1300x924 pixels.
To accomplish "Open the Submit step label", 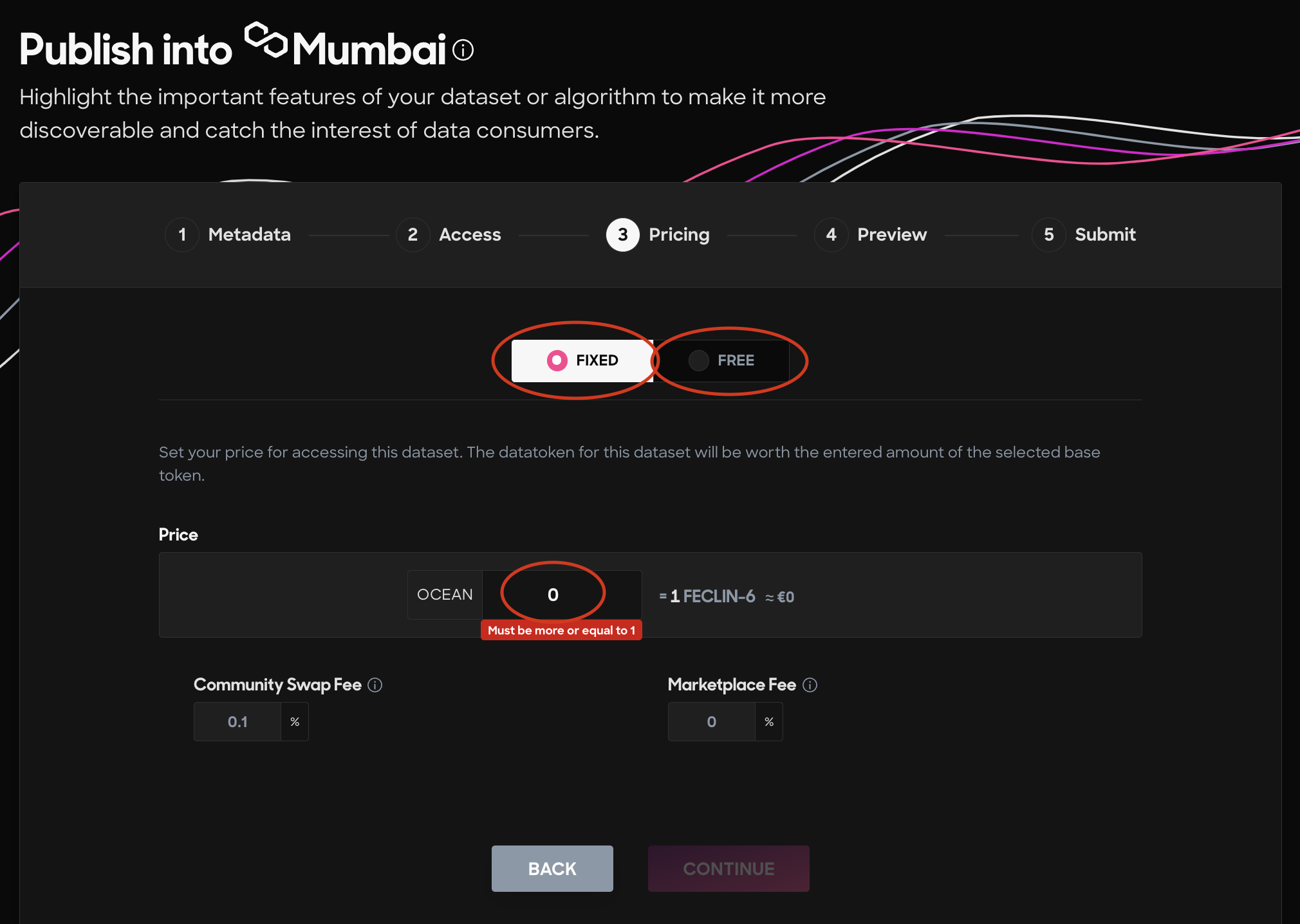I will tap(1105, 235).
